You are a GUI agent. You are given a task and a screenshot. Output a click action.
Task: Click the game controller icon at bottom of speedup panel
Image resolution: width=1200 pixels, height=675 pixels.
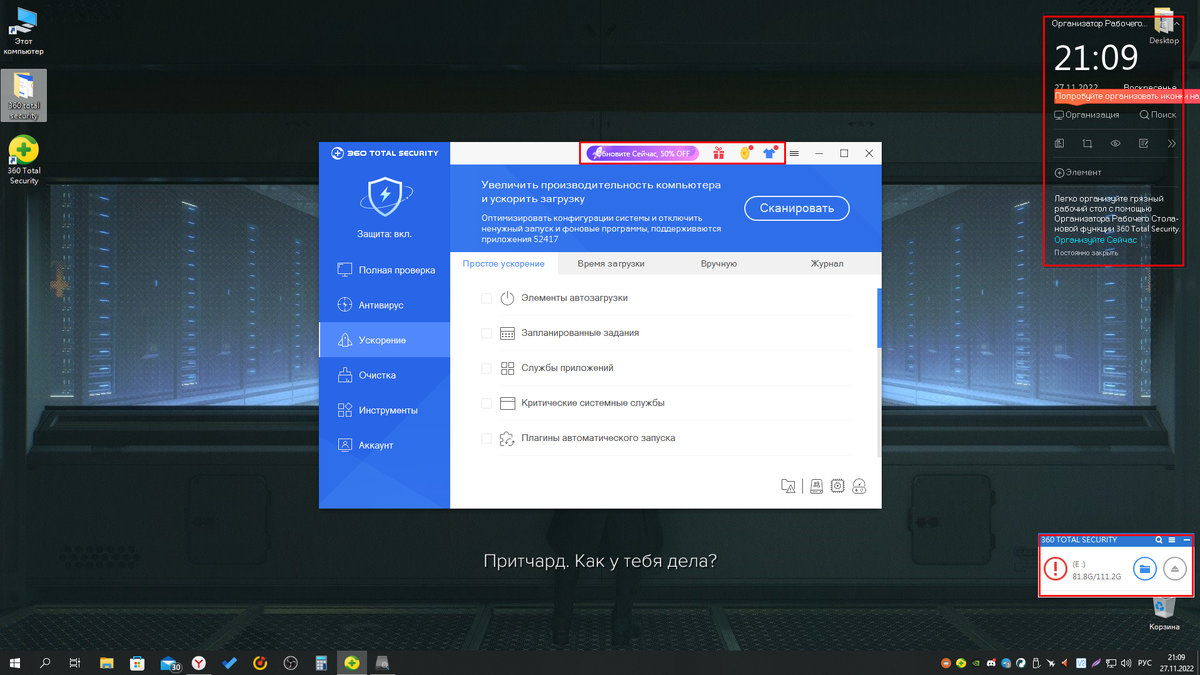[x=859, y=486]
